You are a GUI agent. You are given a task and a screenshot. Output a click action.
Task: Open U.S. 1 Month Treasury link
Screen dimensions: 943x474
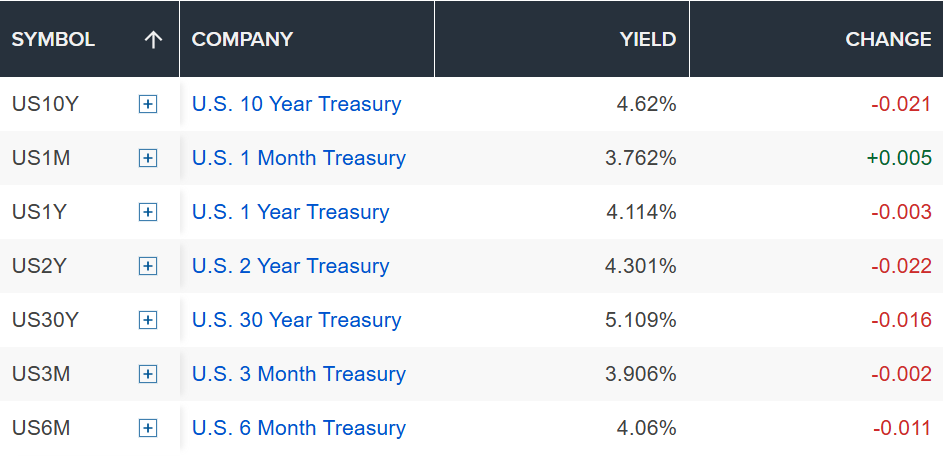click(299, 158)
